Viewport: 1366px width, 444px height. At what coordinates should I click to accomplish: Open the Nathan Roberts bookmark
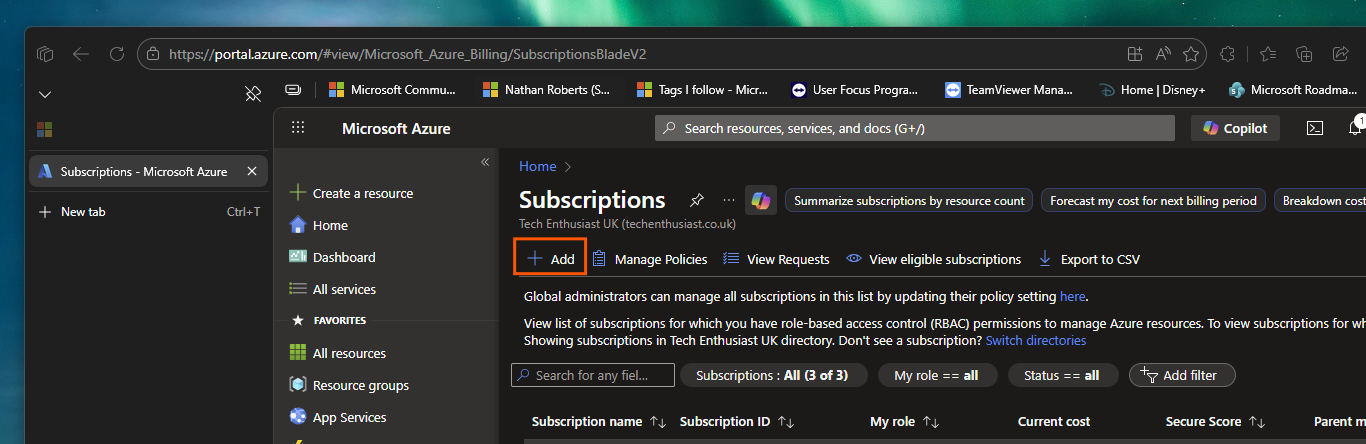pyautogui.click(x=547, y=89)
